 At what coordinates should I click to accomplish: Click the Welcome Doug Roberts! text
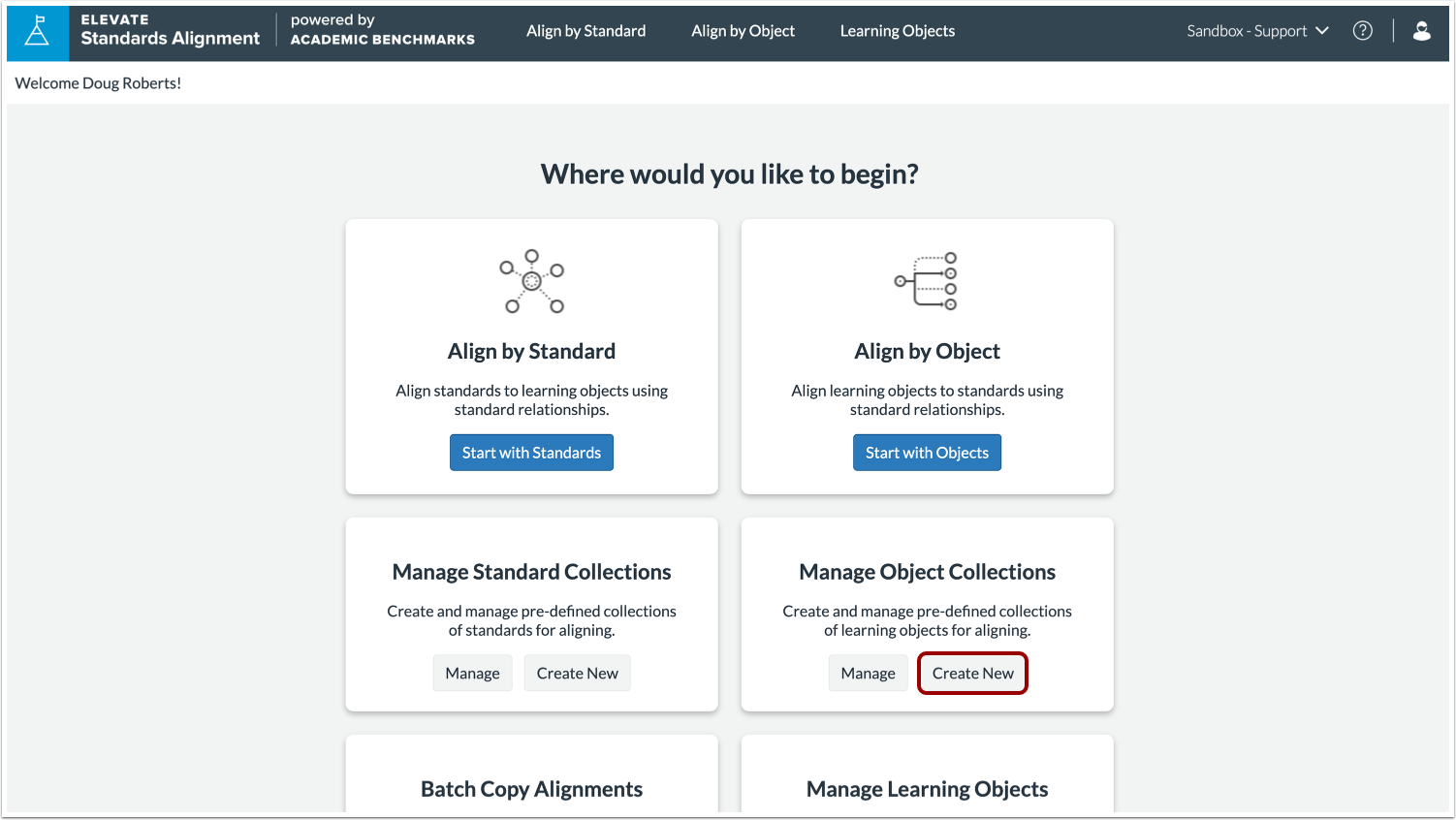[98, 83]
